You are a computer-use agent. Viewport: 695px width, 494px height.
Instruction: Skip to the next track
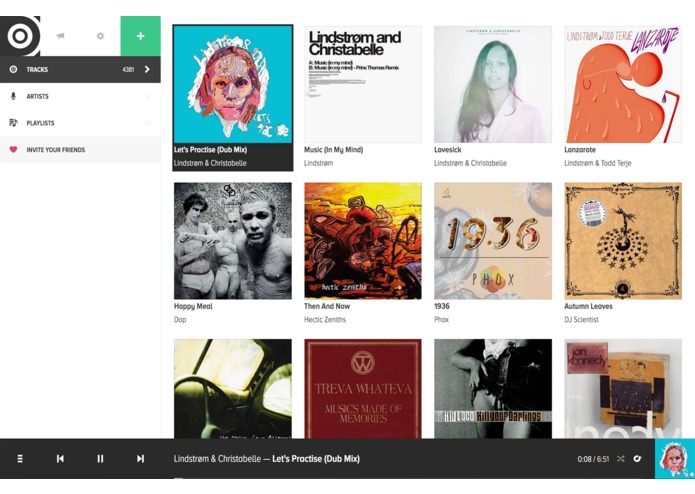[x=140, y=459]
